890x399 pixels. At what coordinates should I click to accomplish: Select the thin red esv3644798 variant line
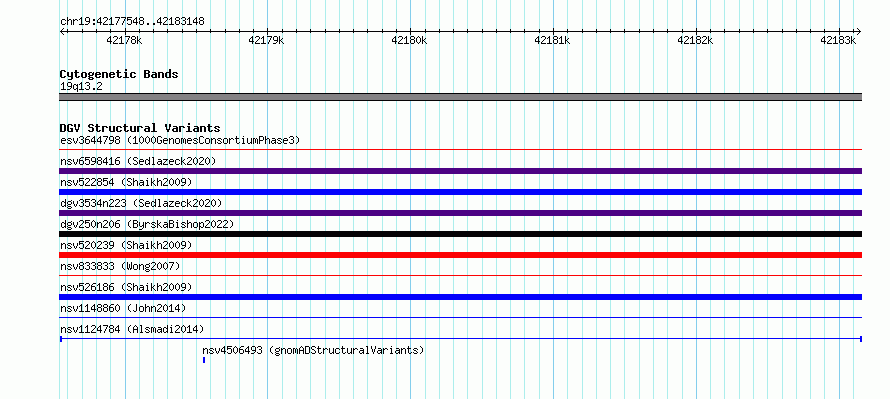coord(460,150)
